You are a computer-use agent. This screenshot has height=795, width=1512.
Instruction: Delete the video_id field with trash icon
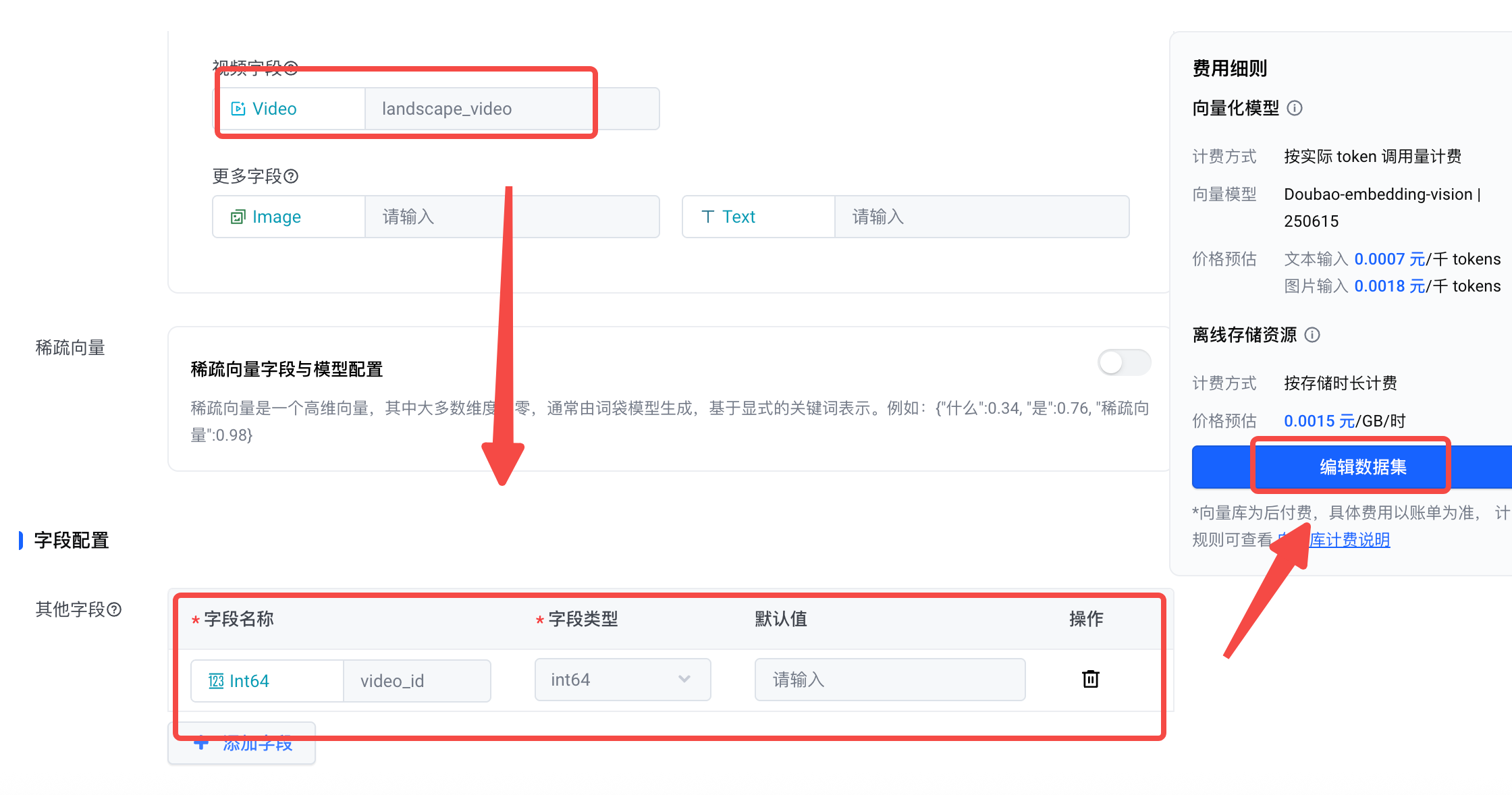tap(1091, 679)
